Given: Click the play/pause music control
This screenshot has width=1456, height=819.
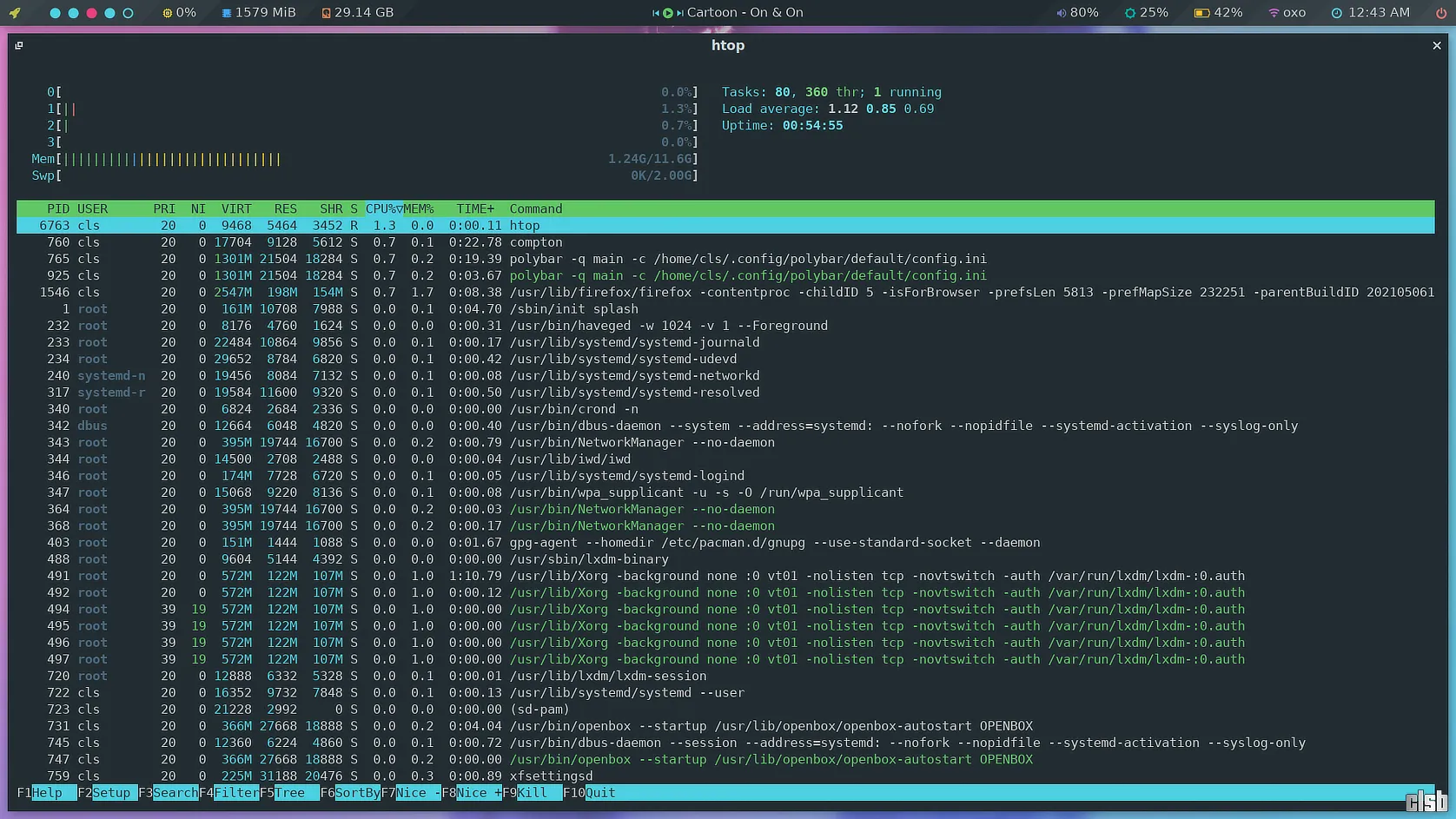Looking at the screenshot, I should pyautogui.click(x=667, y=13).
